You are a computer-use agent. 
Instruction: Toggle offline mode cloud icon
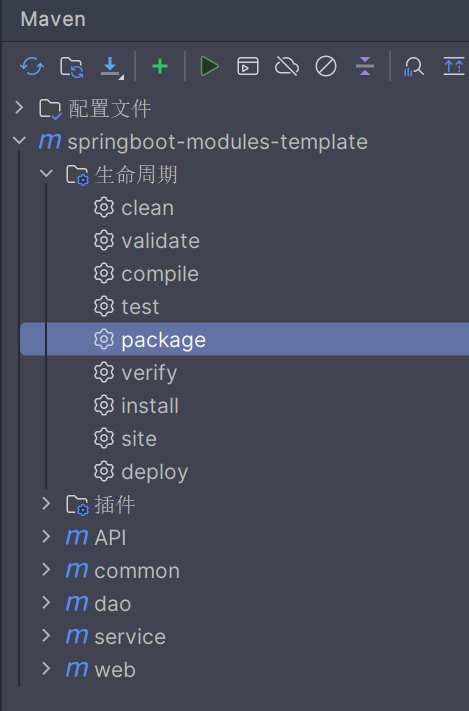287,67
